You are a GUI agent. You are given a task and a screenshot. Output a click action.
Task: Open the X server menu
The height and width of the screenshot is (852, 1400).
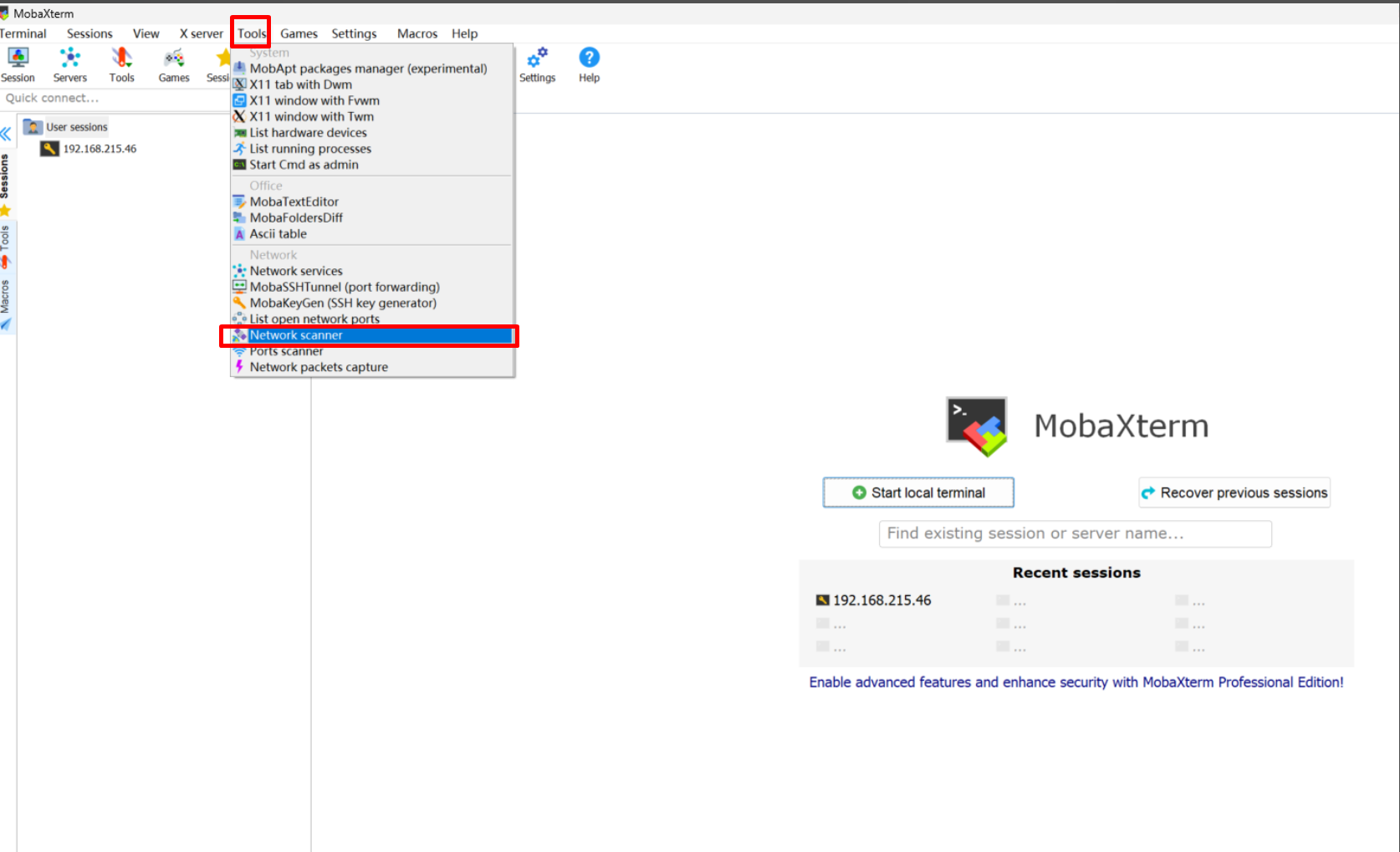tap(201, 33)
